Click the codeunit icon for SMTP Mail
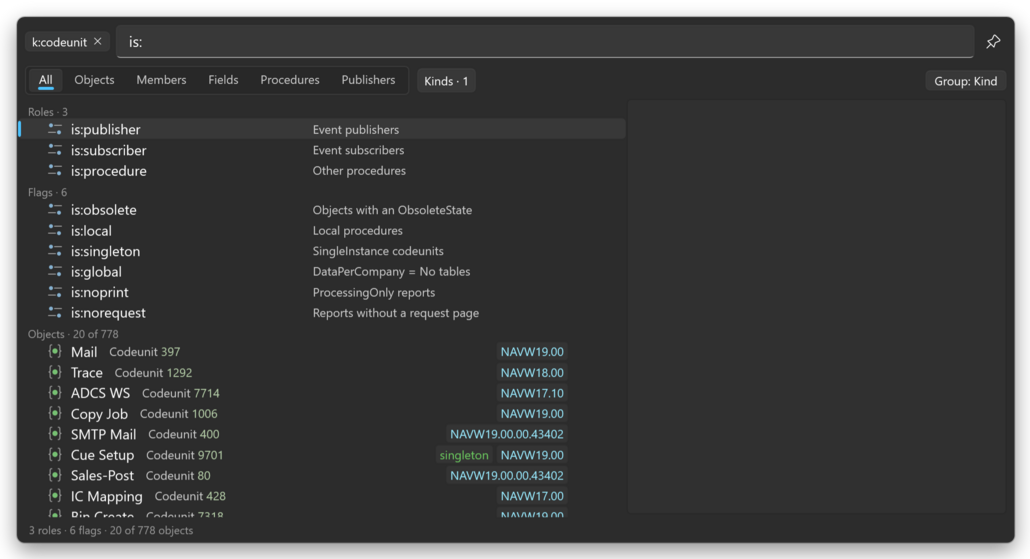Screen dimensions: 1030x559 pos(55,434)
